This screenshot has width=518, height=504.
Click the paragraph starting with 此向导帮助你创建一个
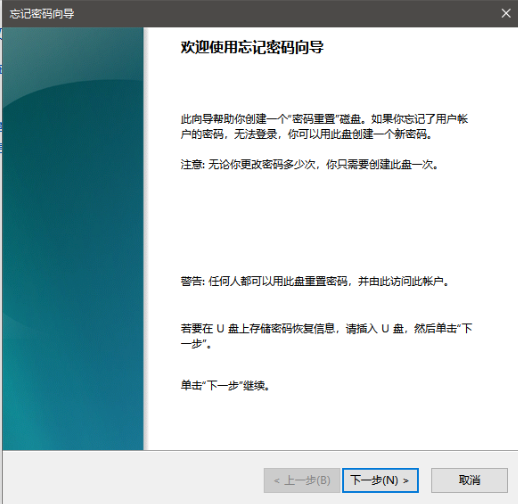(x=324, y=127)
